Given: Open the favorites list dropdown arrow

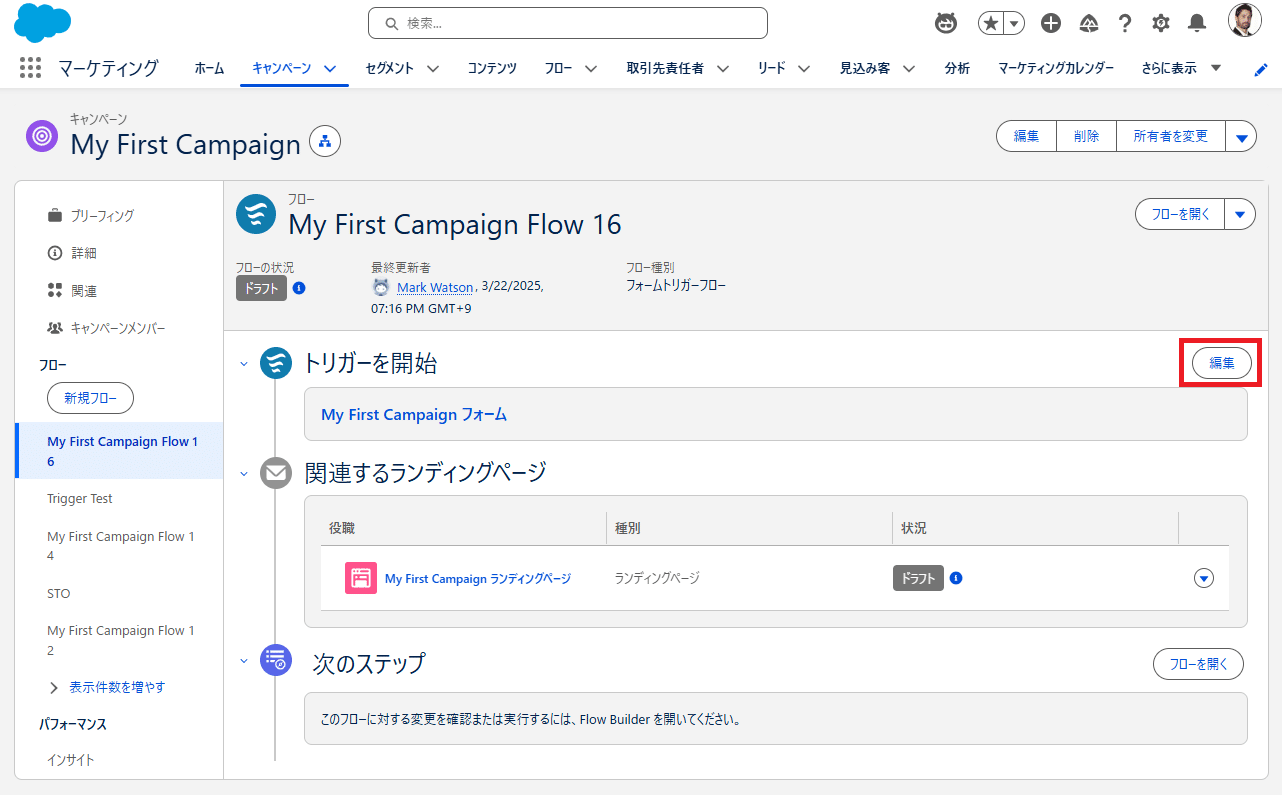Looking at the screenshot, I should [x=1015, y=23].
